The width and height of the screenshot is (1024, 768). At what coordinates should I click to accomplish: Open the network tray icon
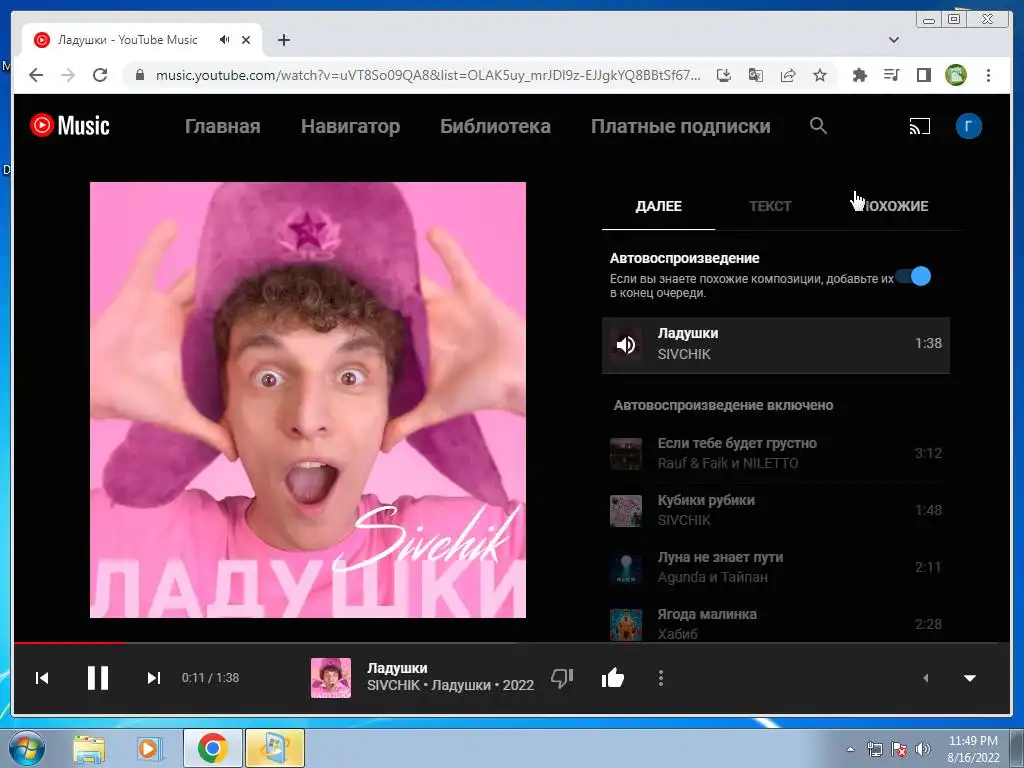click(874, 749)
